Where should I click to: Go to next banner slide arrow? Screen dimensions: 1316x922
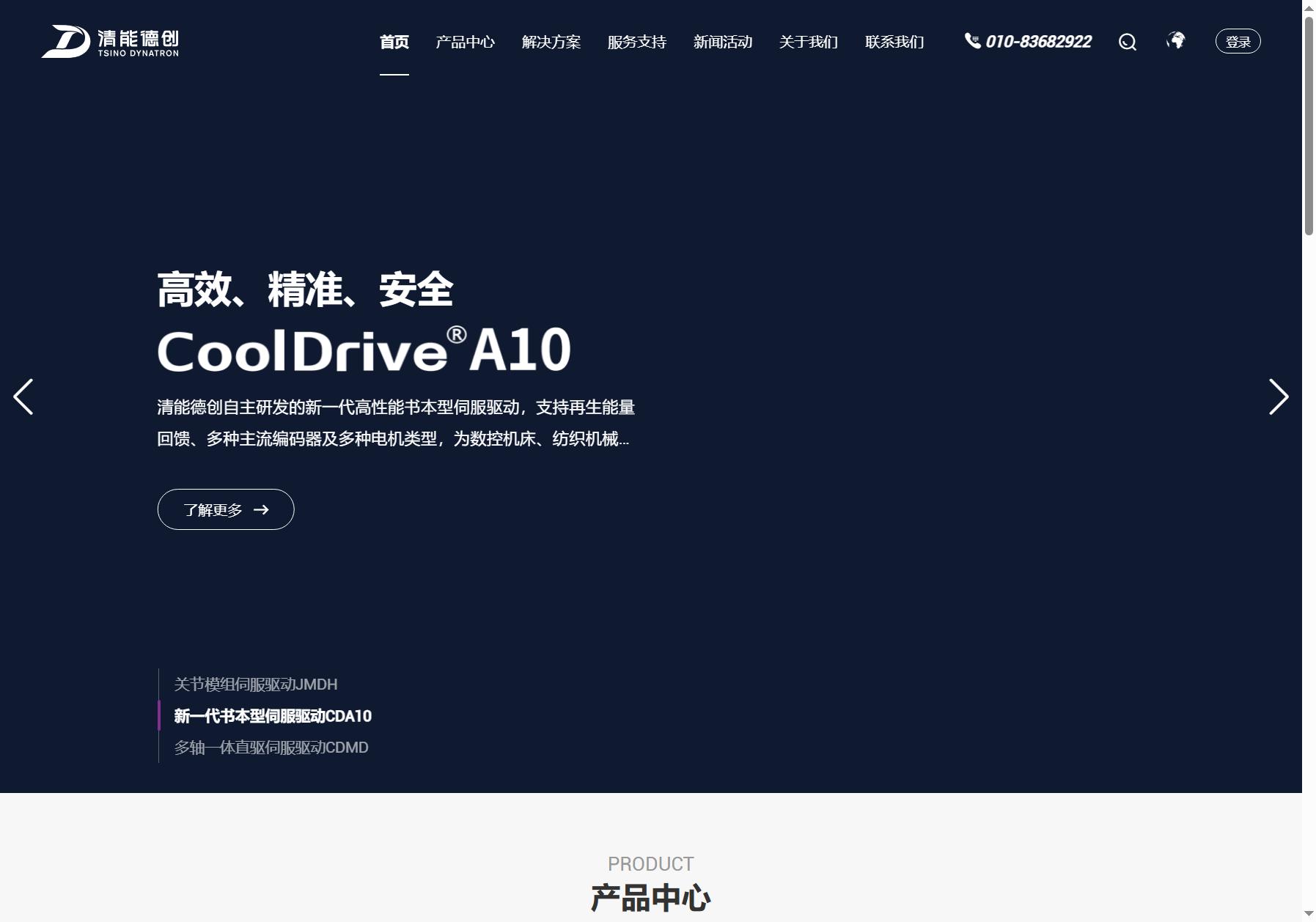point(1279,397)
